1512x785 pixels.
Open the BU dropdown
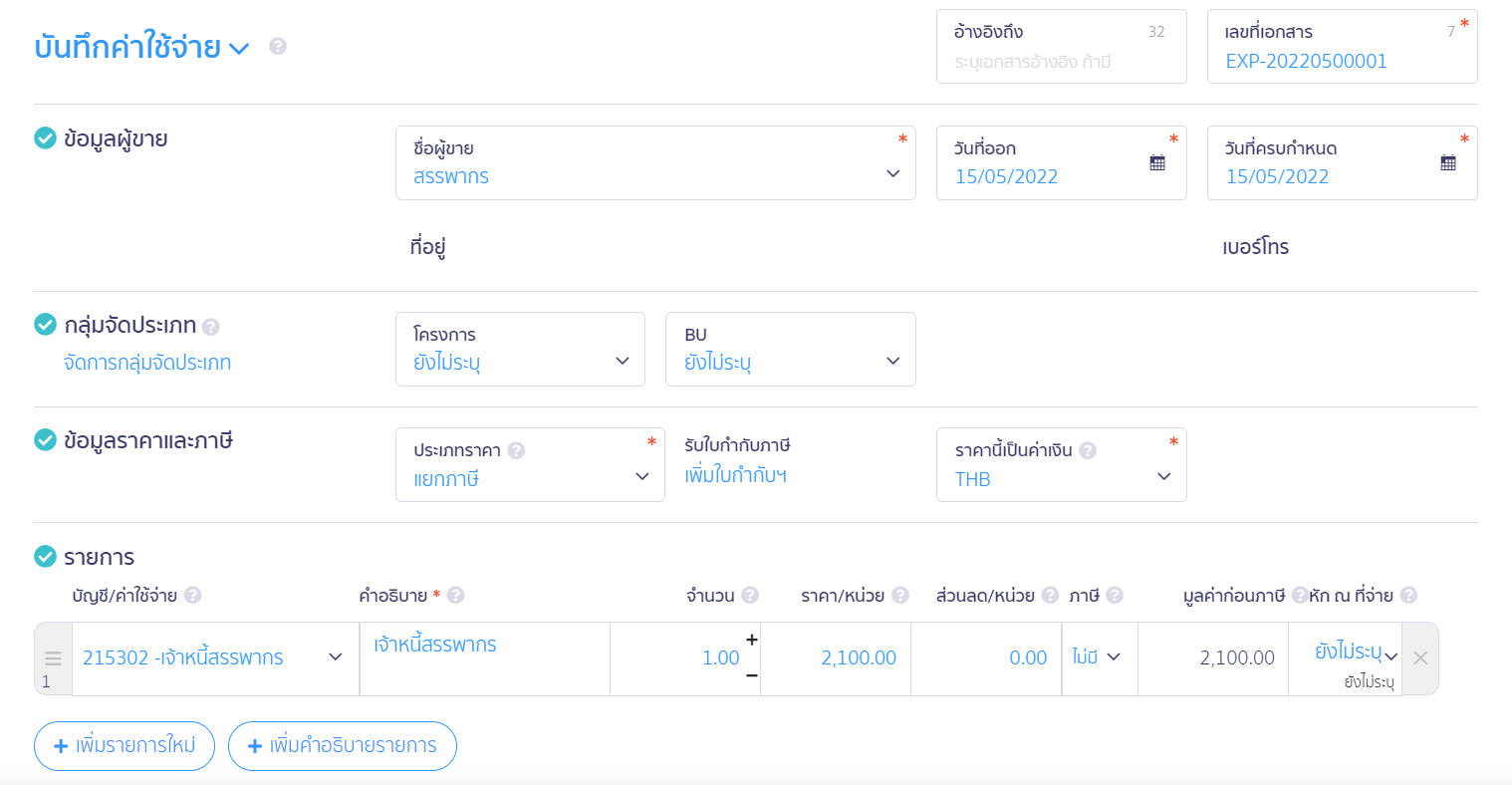[x=791, y=349]
